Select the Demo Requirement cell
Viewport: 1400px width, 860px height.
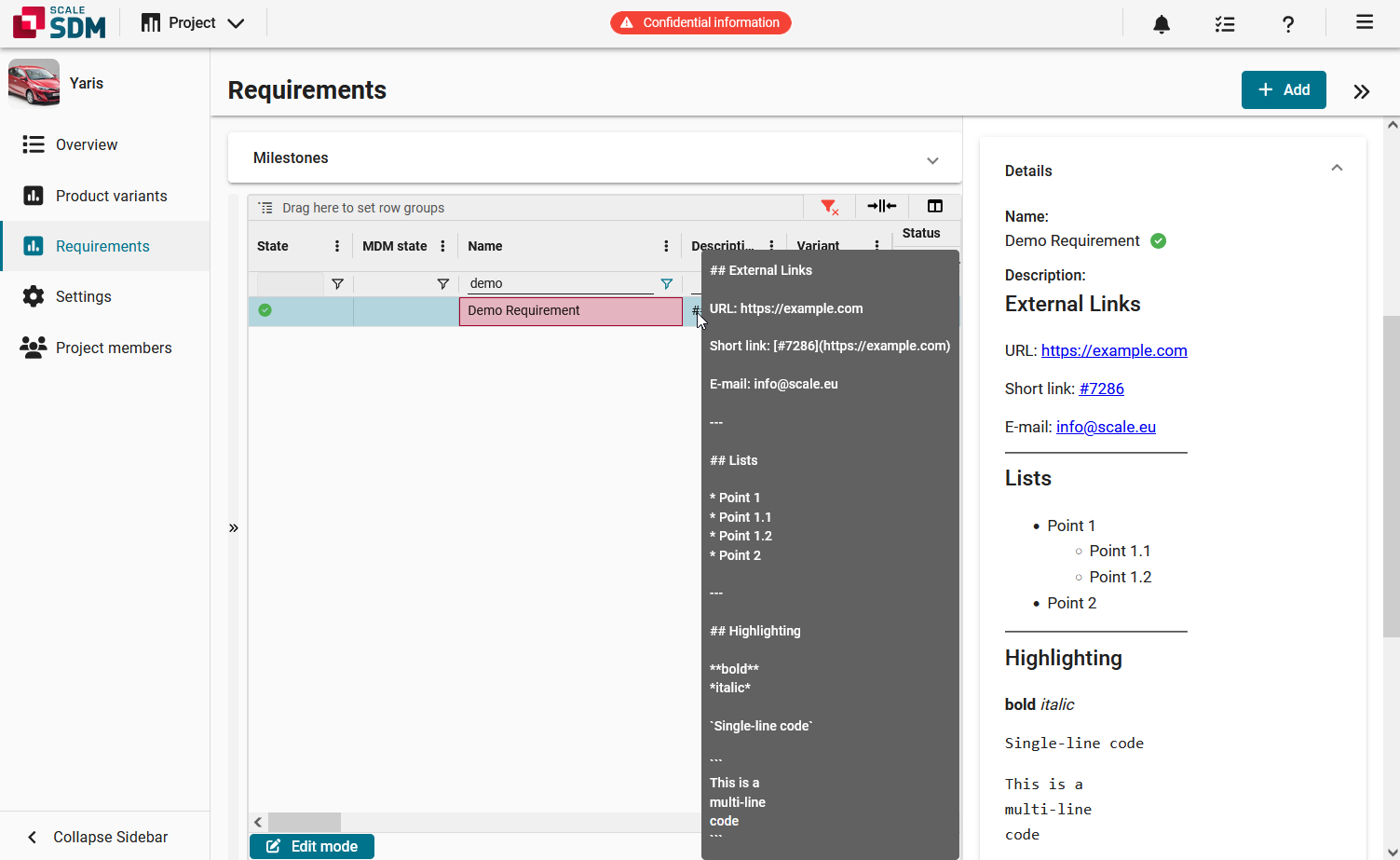click(x=571, y=311)
